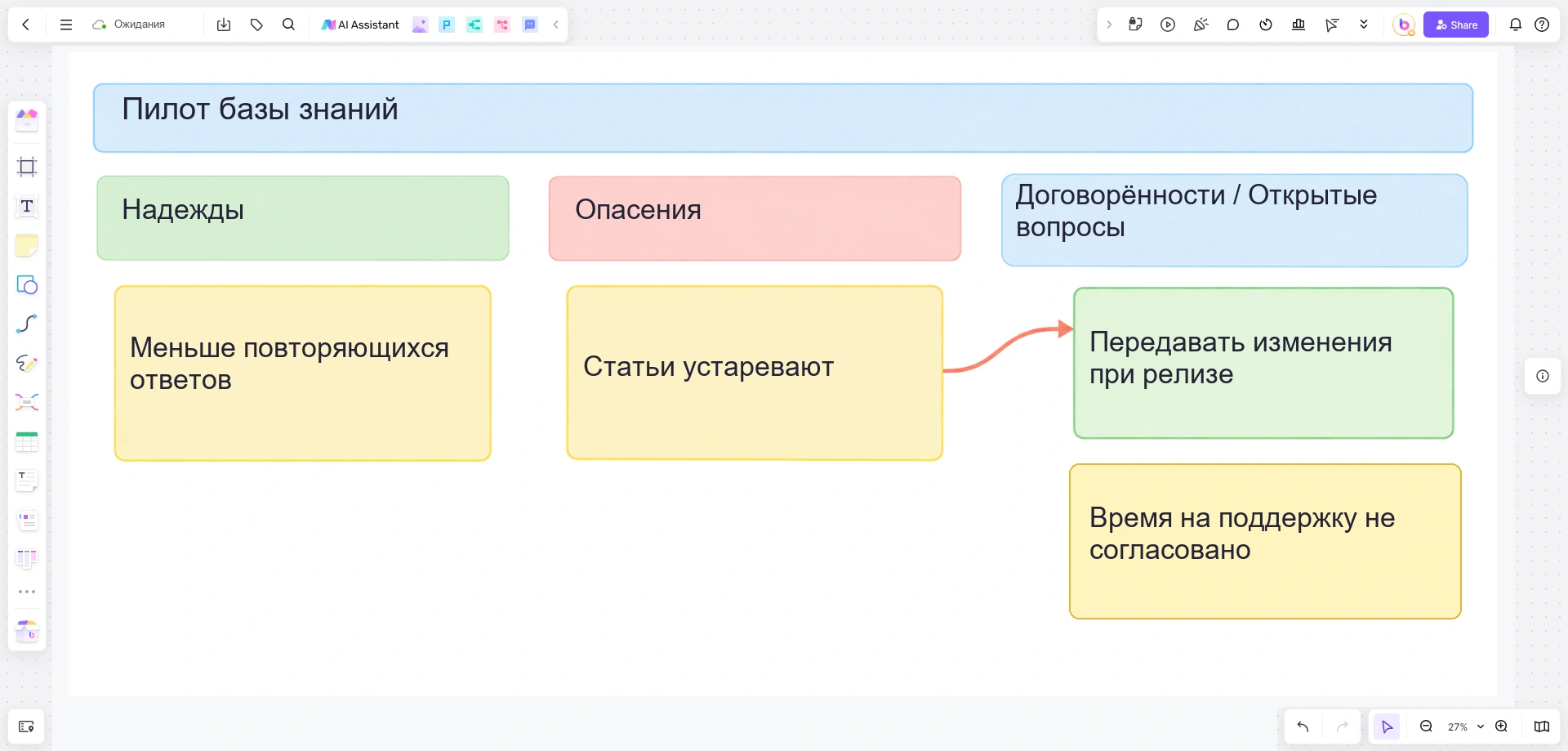The width and height of the screenshot is (1568, 751).
Task: Select the Connector line tool
Action: (27, 324)
